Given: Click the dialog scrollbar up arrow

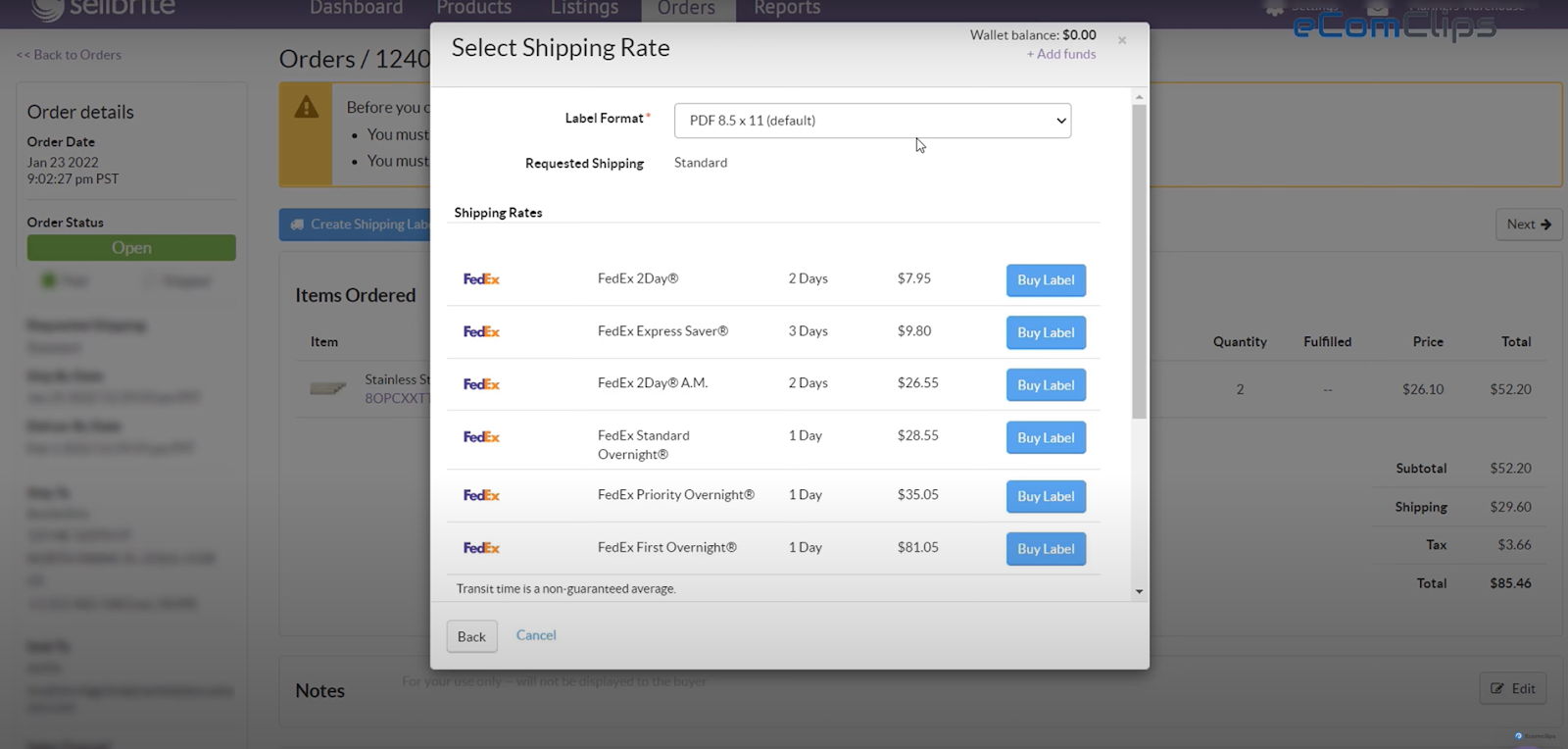Looking at the screenshot, I should point(1139,97).
